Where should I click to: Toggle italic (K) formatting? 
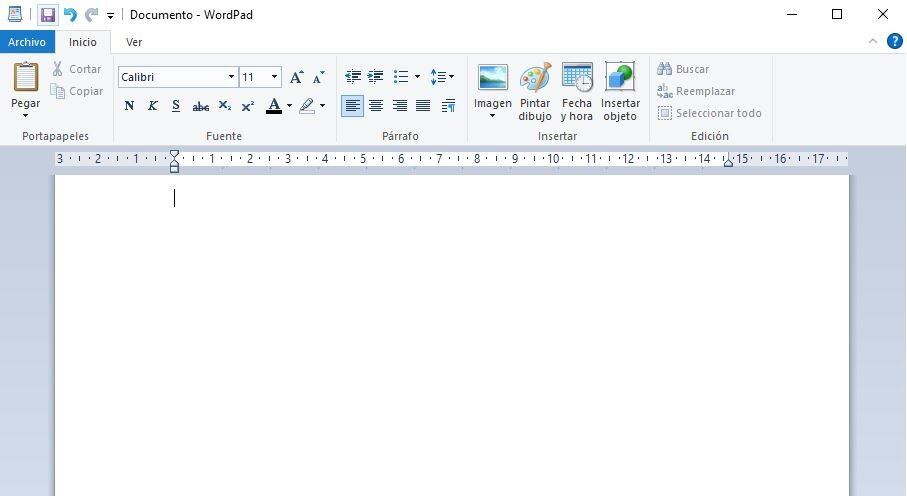point(152,106)
